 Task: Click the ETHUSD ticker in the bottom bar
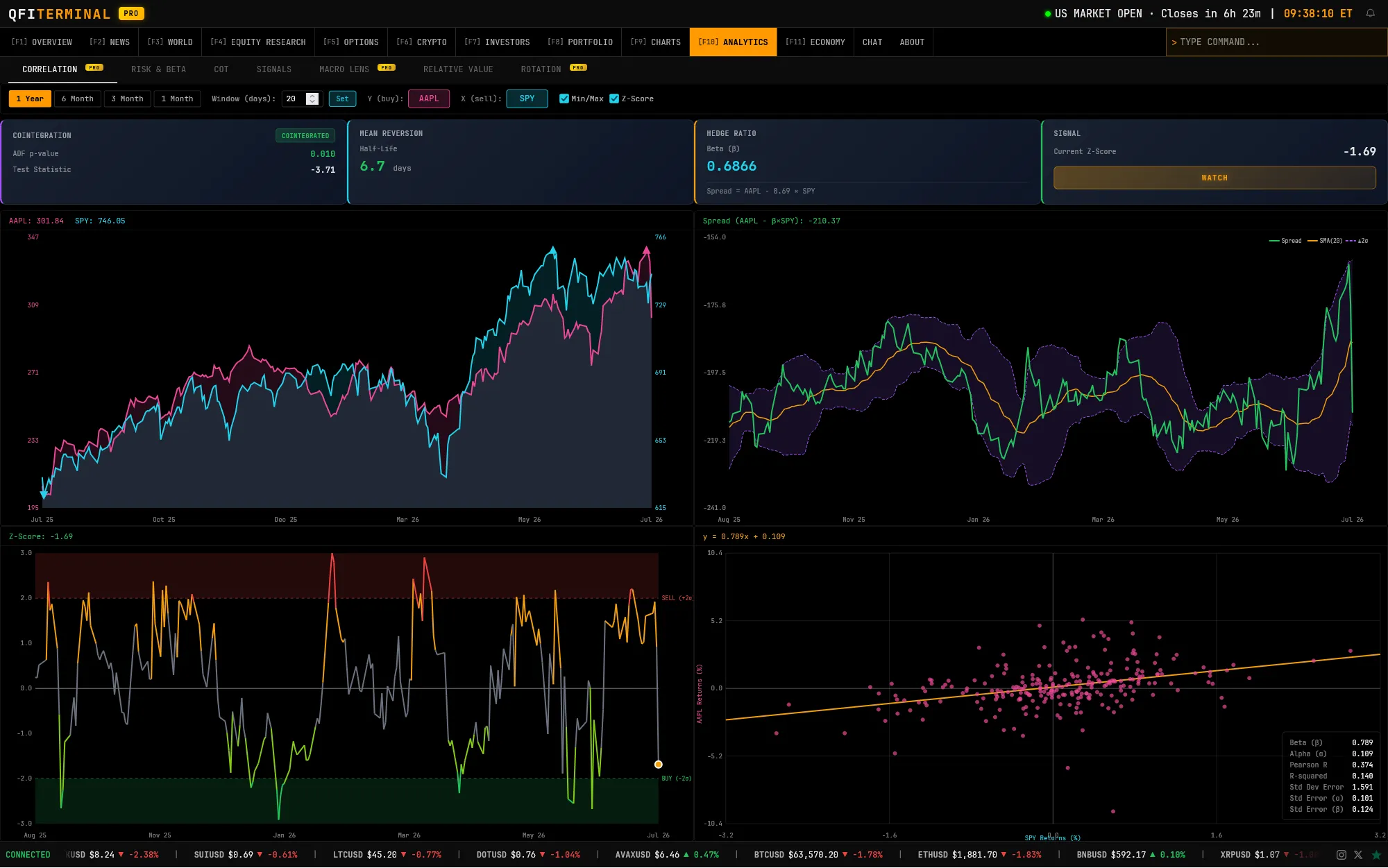tap(979, 855)
